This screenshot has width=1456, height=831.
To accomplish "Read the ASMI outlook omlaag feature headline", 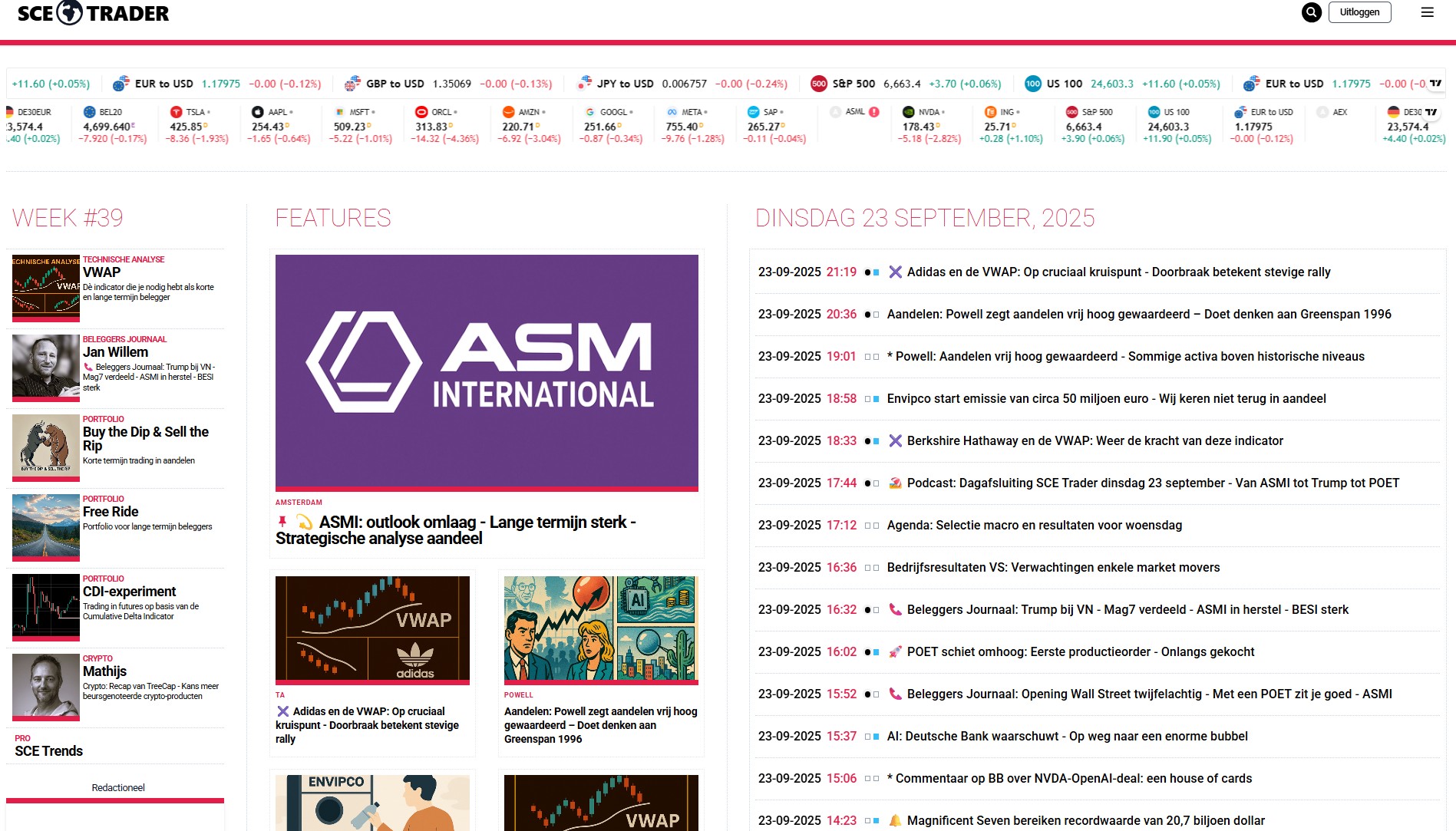I will [x=456, y=530].
